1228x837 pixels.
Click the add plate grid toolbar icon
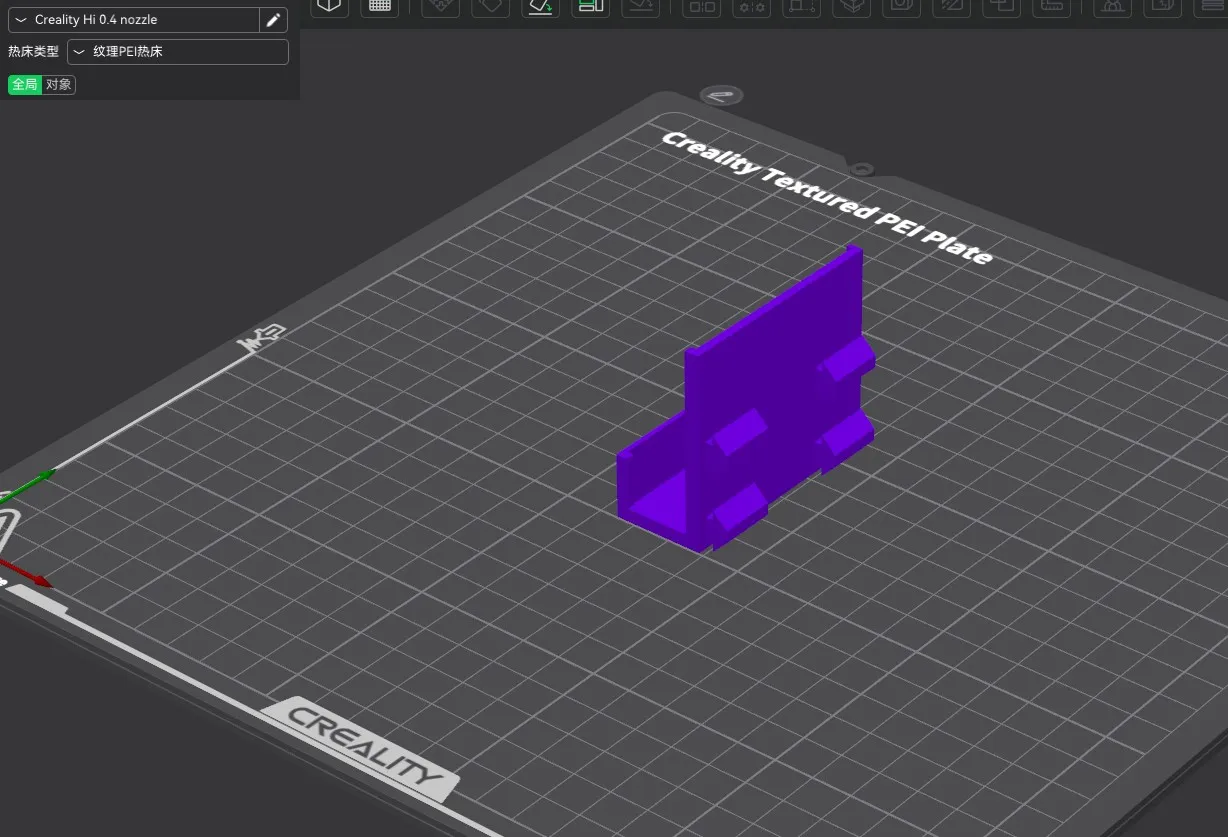(x=379, y=6)
